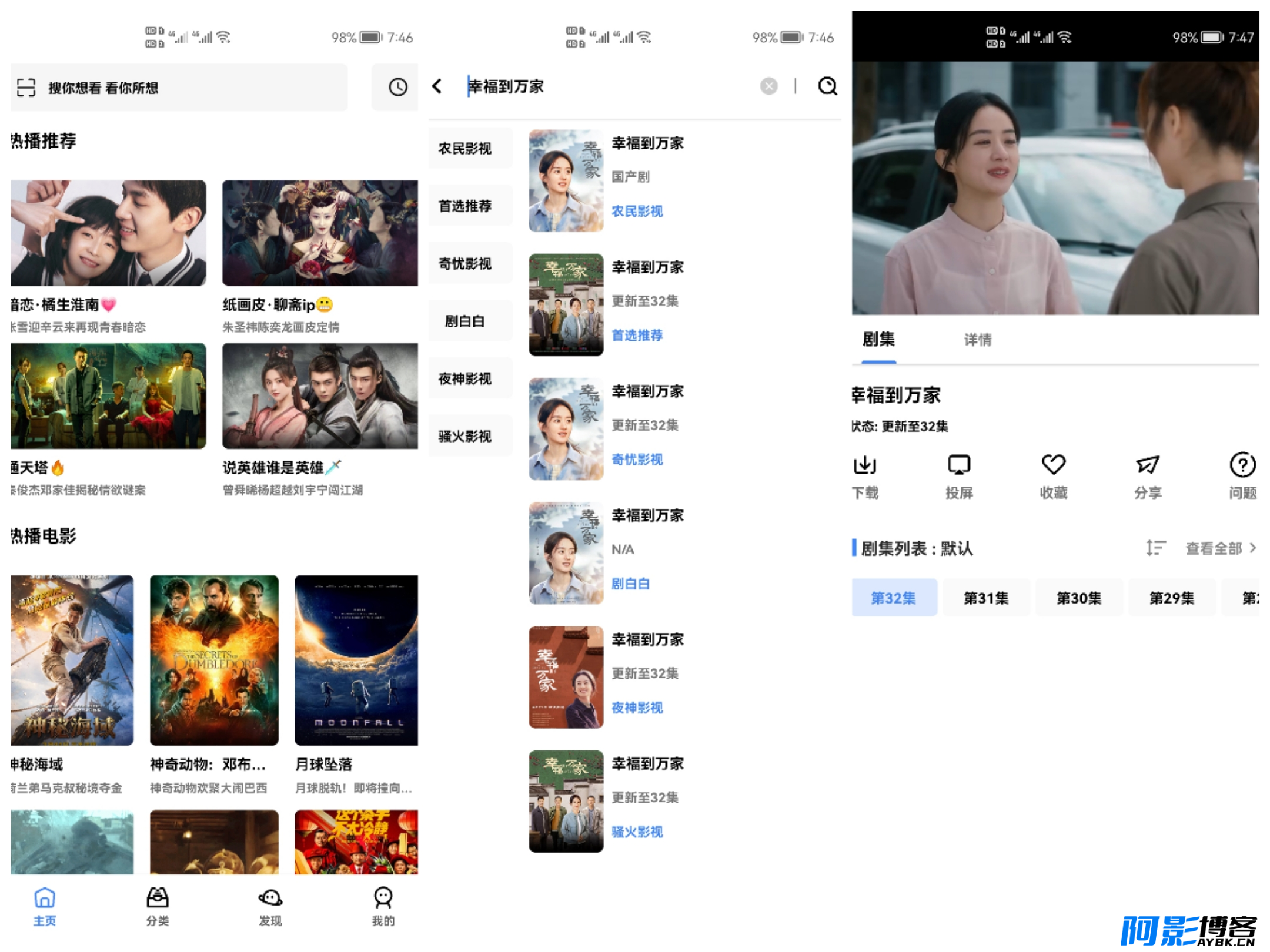Open the 发现 bottom tab
The width and height of the screenshot is (1270, 952).
pos(270,907)
